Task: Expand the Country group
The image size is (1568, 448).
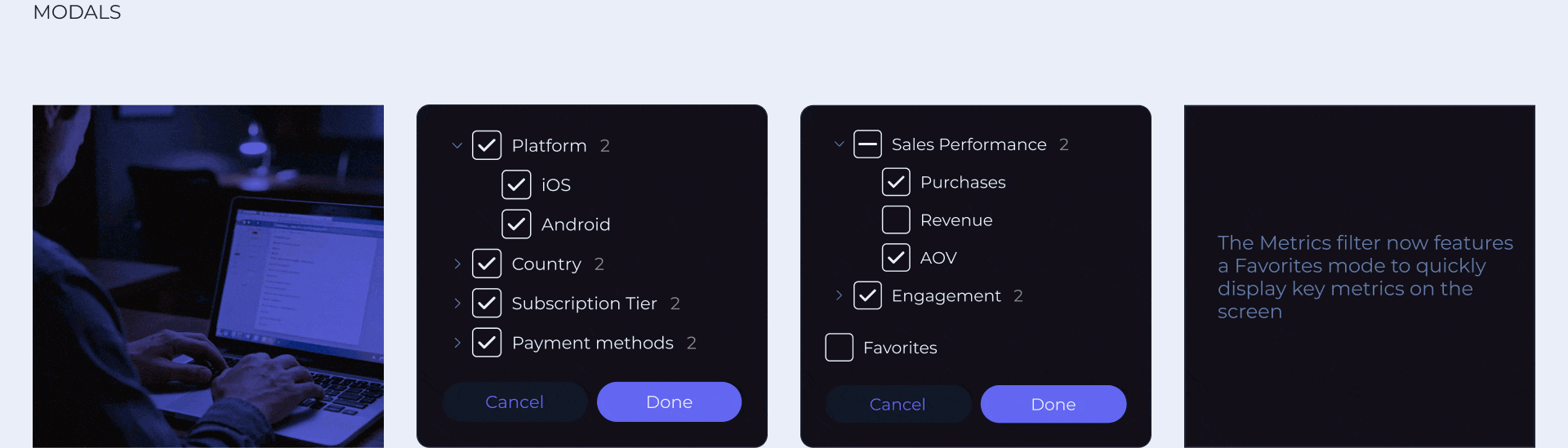Action: pos(457,264)
